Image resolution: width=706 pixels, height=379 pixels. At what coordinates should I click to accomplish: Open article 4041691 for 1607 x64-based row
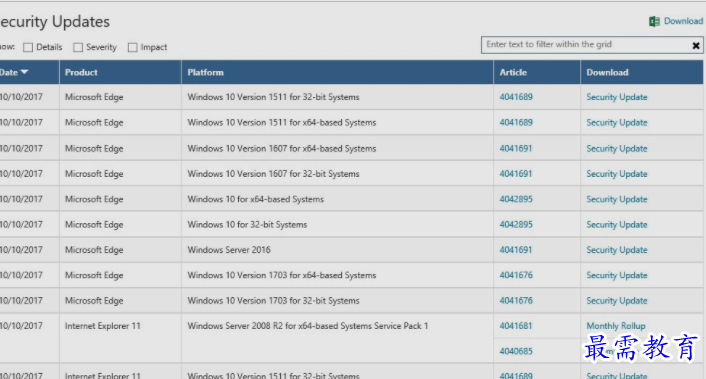pyautogui.click(x=516, y=149)
